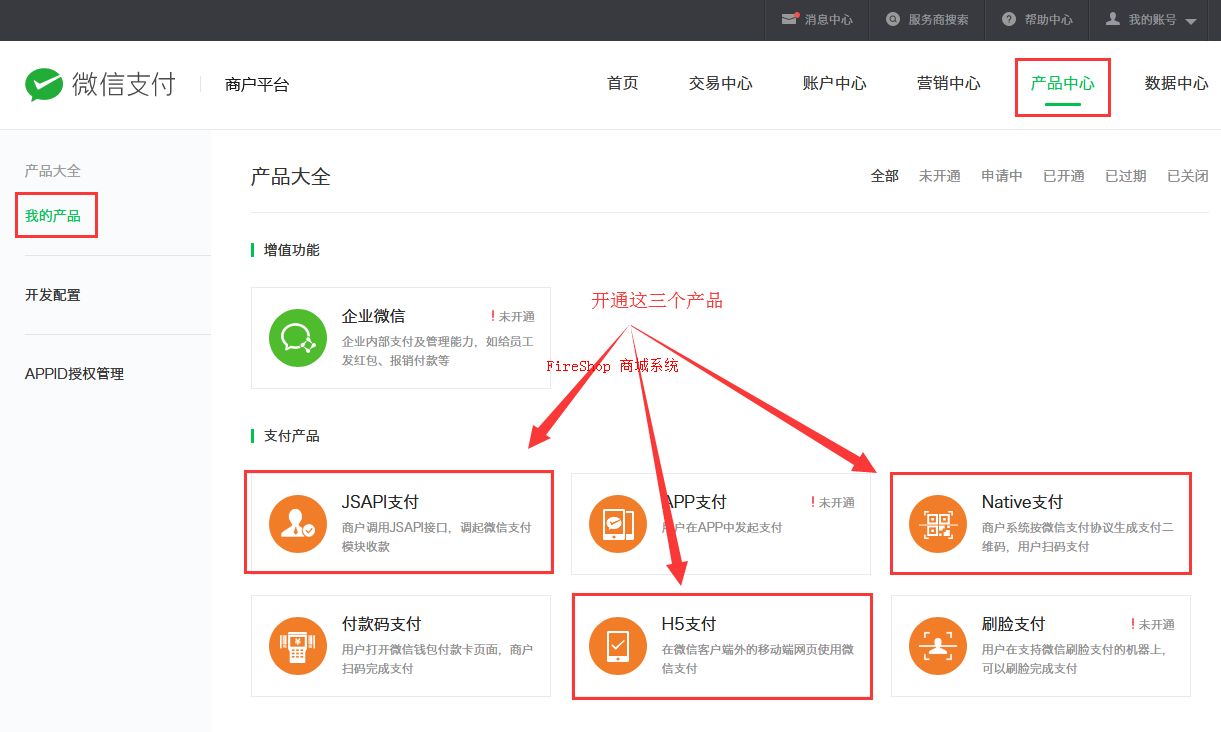Image resolution: width=1221 pixels, height=732 pixels.
Task: Click the Native支付 description text
Action: 1078,537
